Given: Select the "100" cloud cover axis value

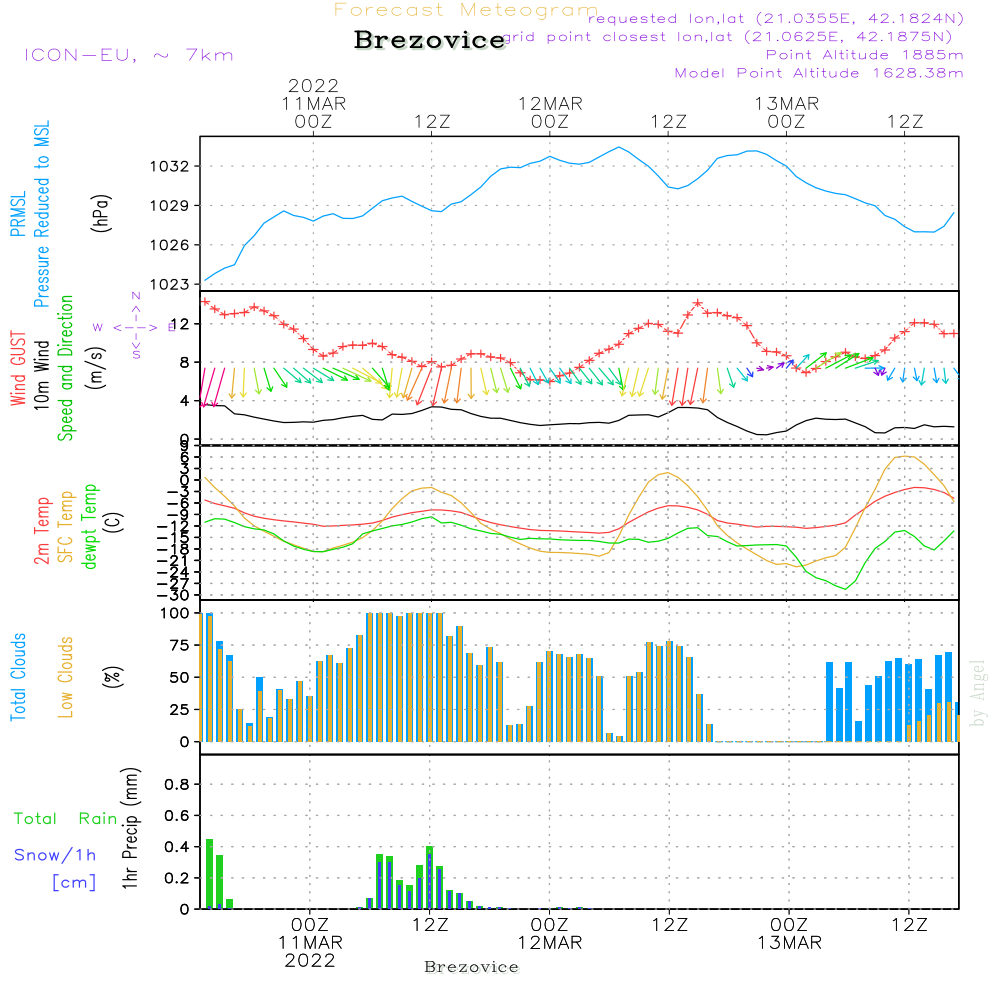Looking at the screenshot, I should pyautogui.click(x=175, y=613).
